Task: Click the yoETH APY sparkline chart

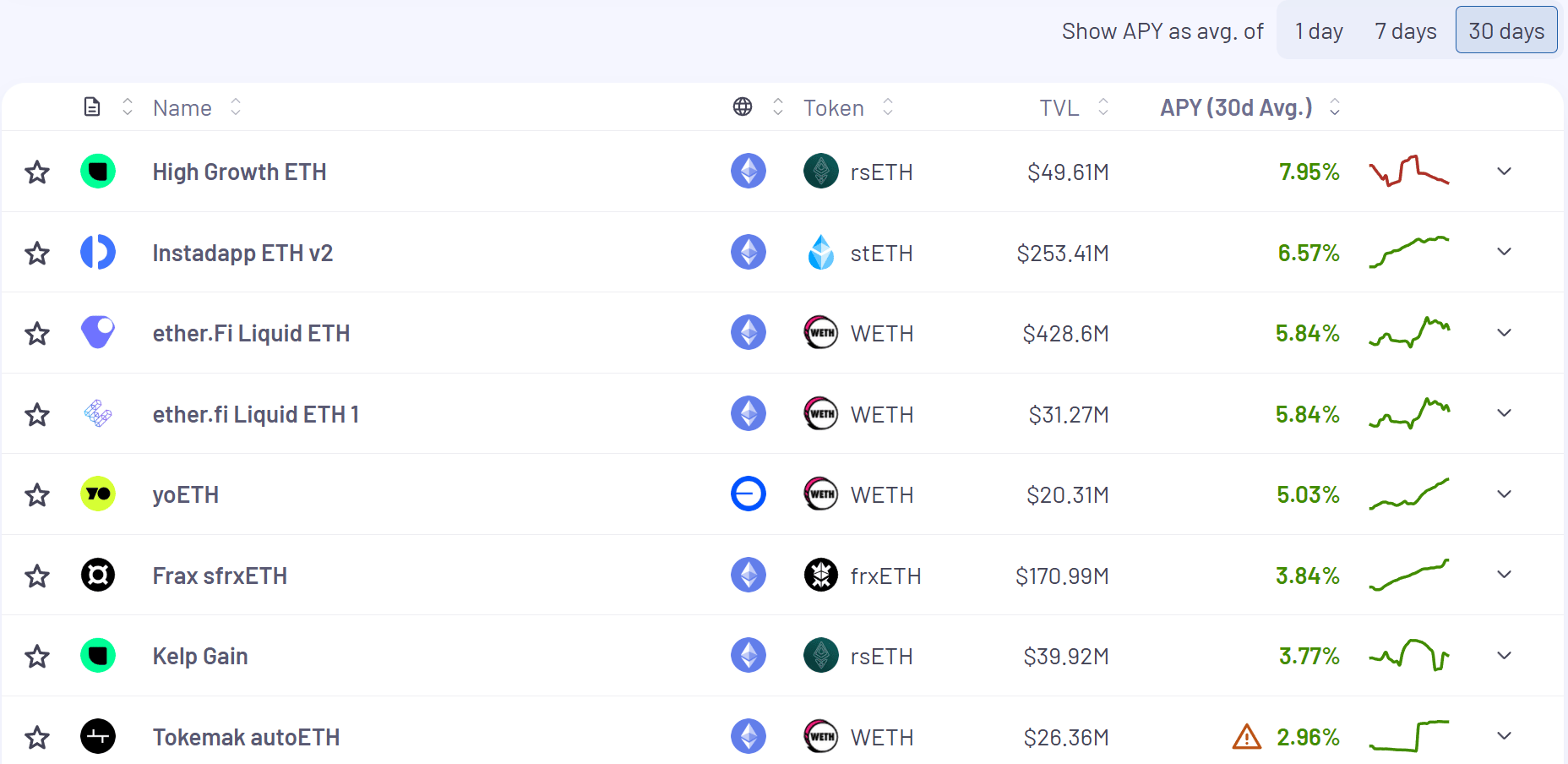Action: point(1409,494)
